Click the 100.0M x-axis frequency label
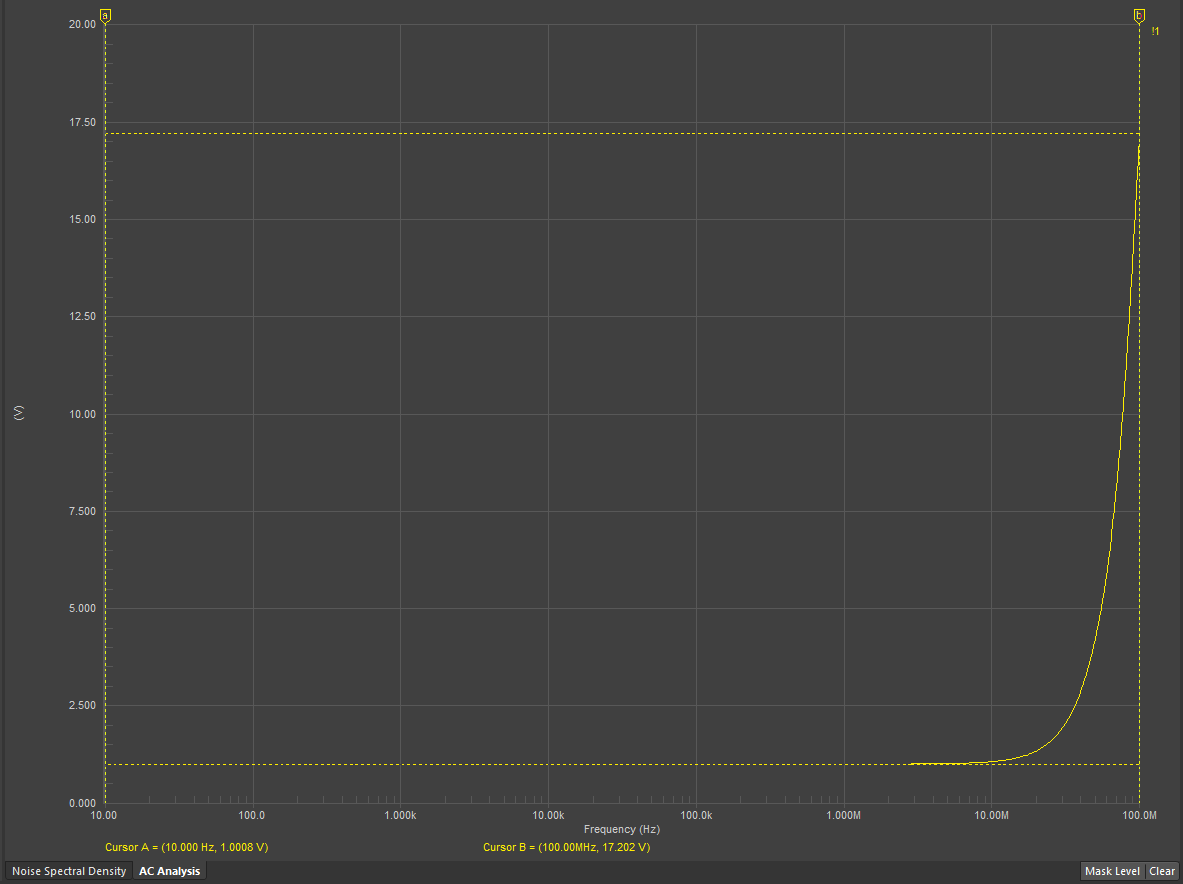 1139,815
